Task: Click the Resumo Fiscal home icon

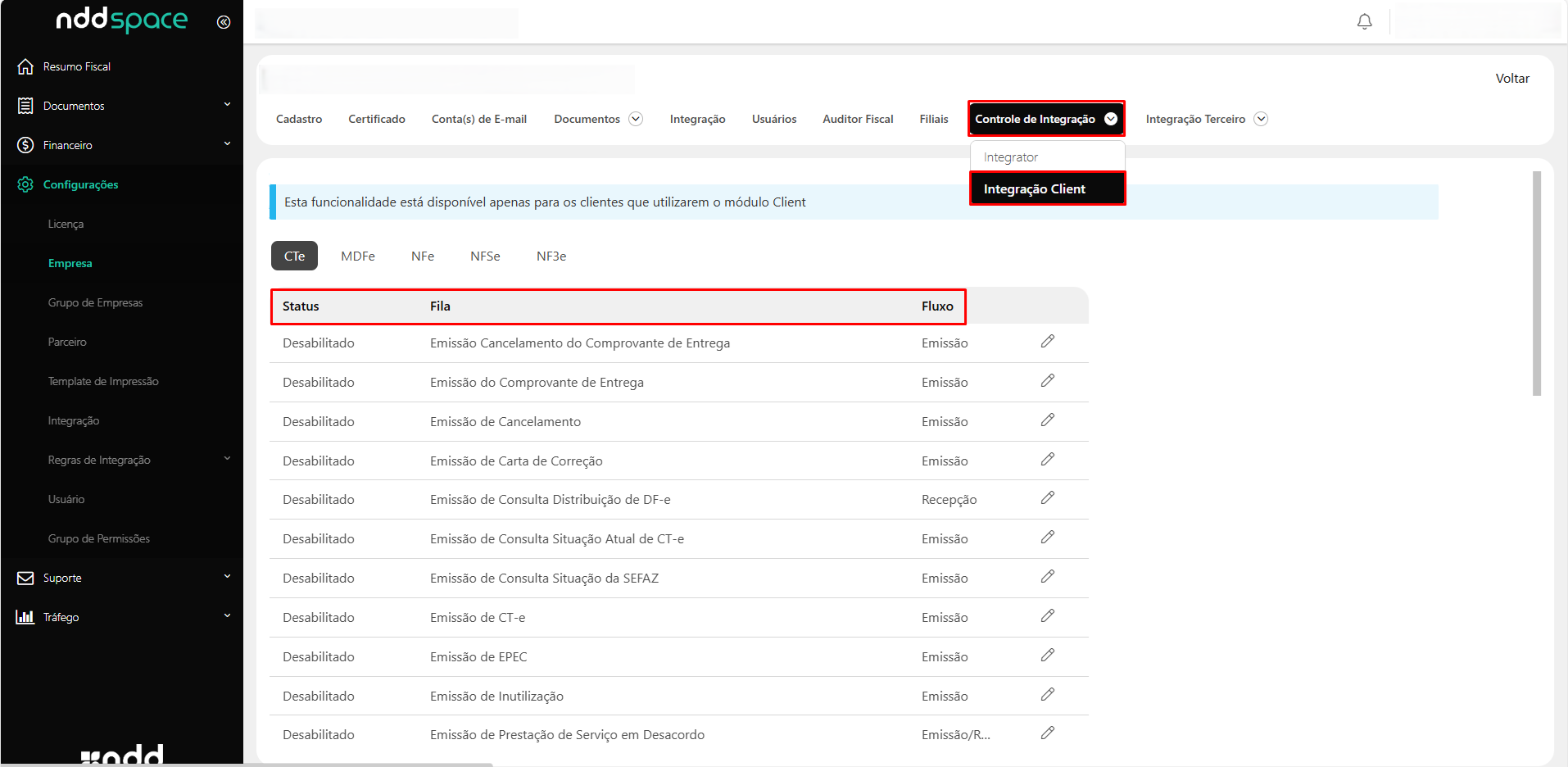Action: point(25,66)
